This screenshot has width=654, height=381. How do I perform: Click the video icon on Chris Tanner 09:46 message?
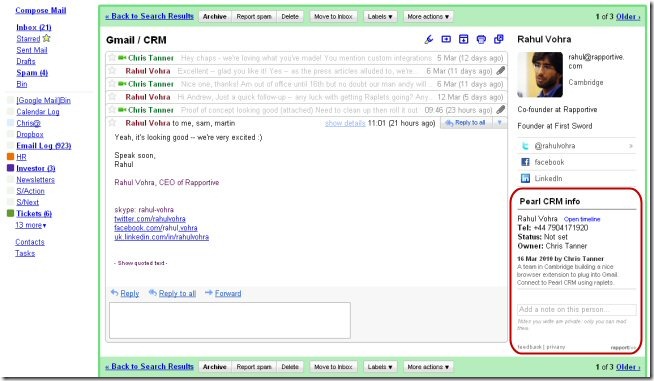[x=122, y=110]
